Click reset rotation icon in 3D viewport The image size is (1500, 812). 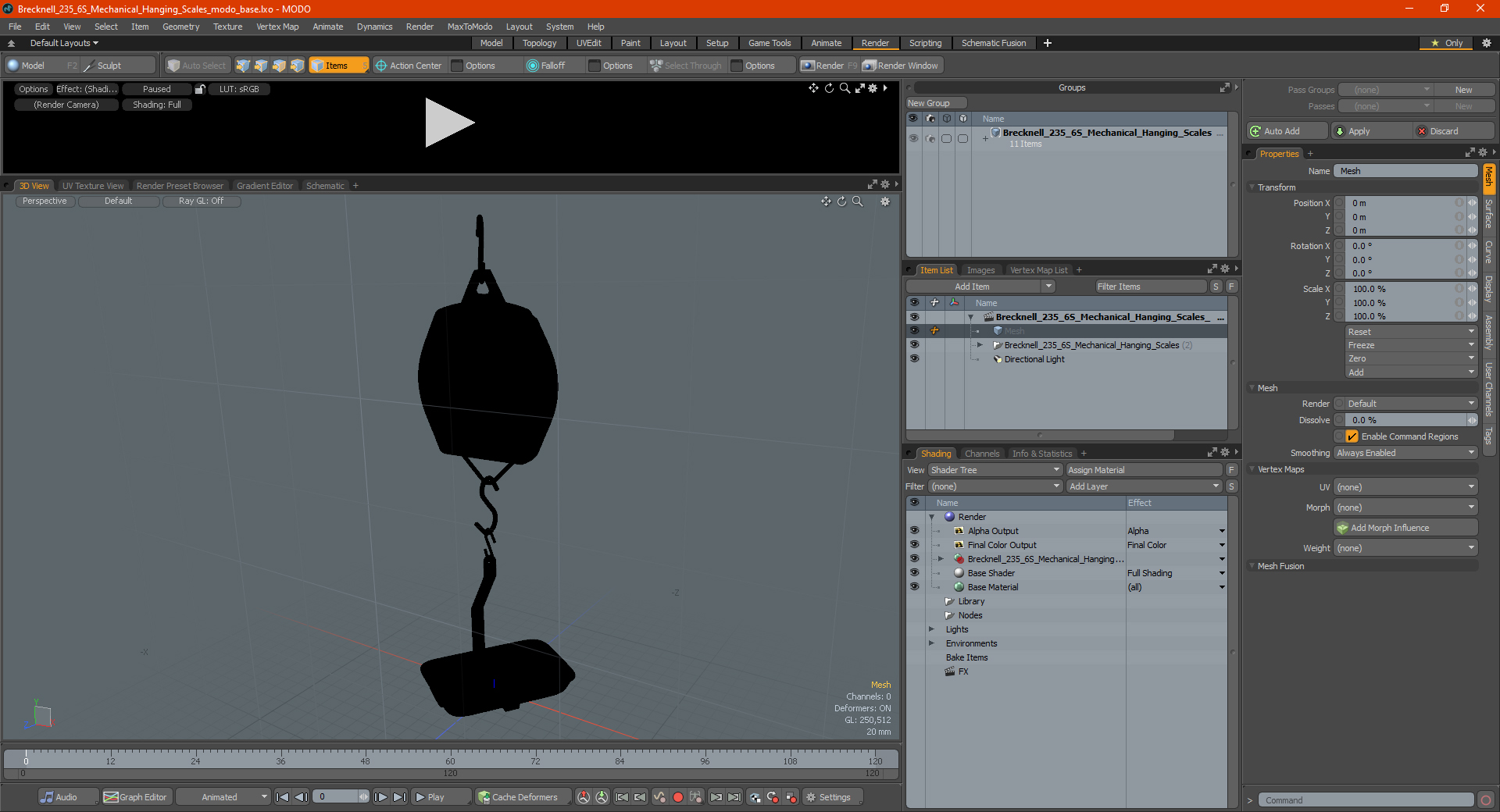point(842,201)
